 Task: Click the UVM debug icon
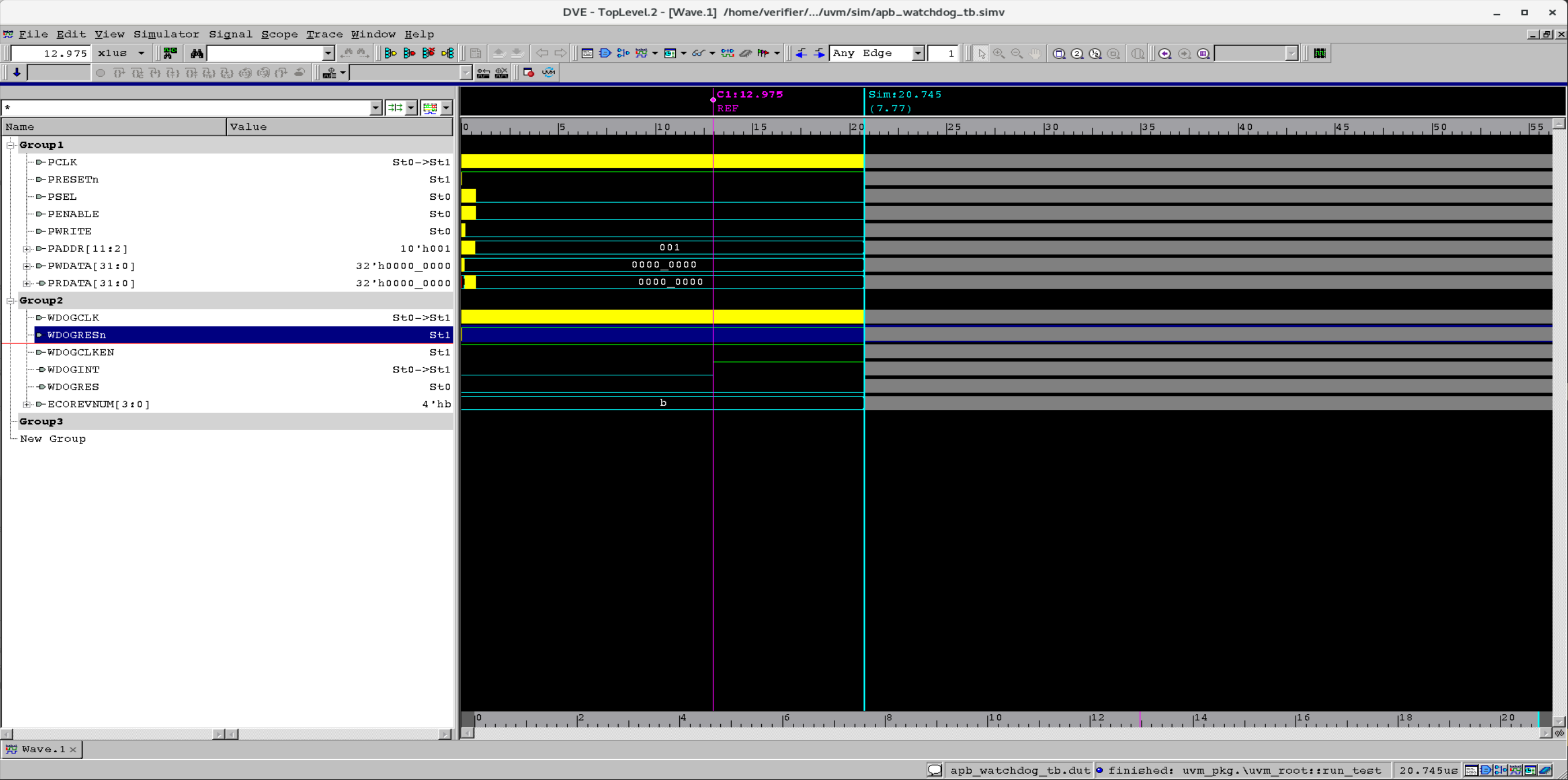coord(548,73)
